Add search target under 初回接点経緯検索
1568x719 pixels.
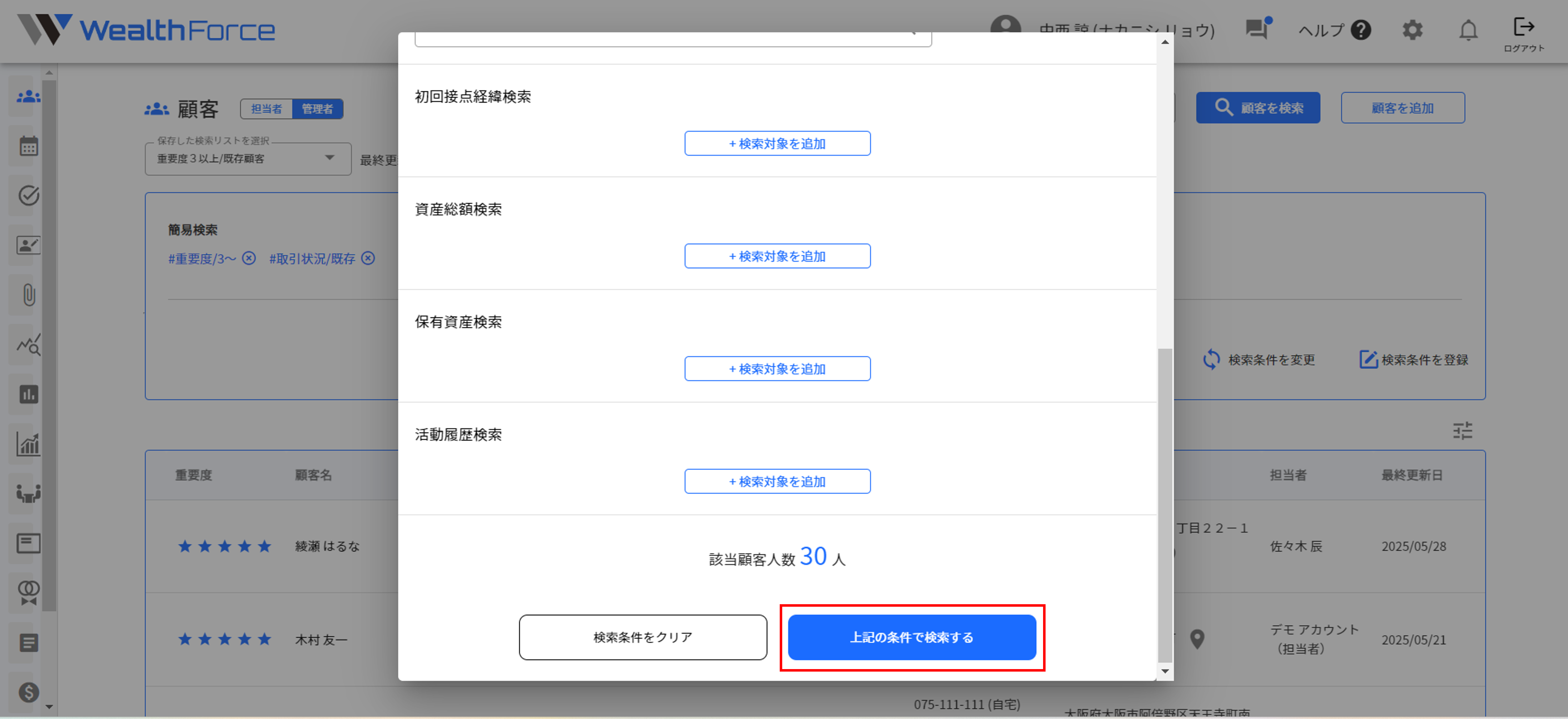(777, 144)
